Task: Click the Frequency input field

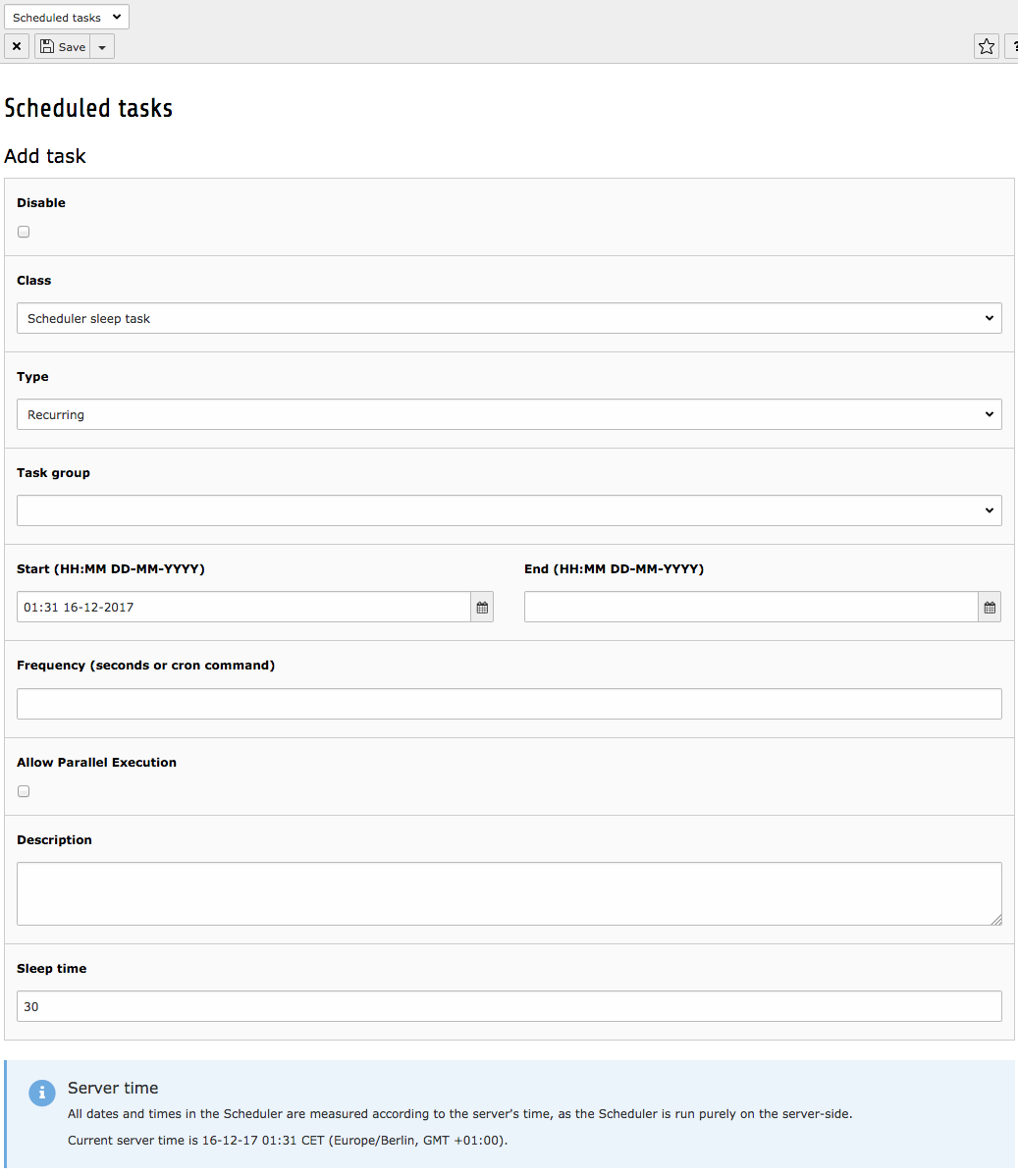Action: click(x=509, y=704)
